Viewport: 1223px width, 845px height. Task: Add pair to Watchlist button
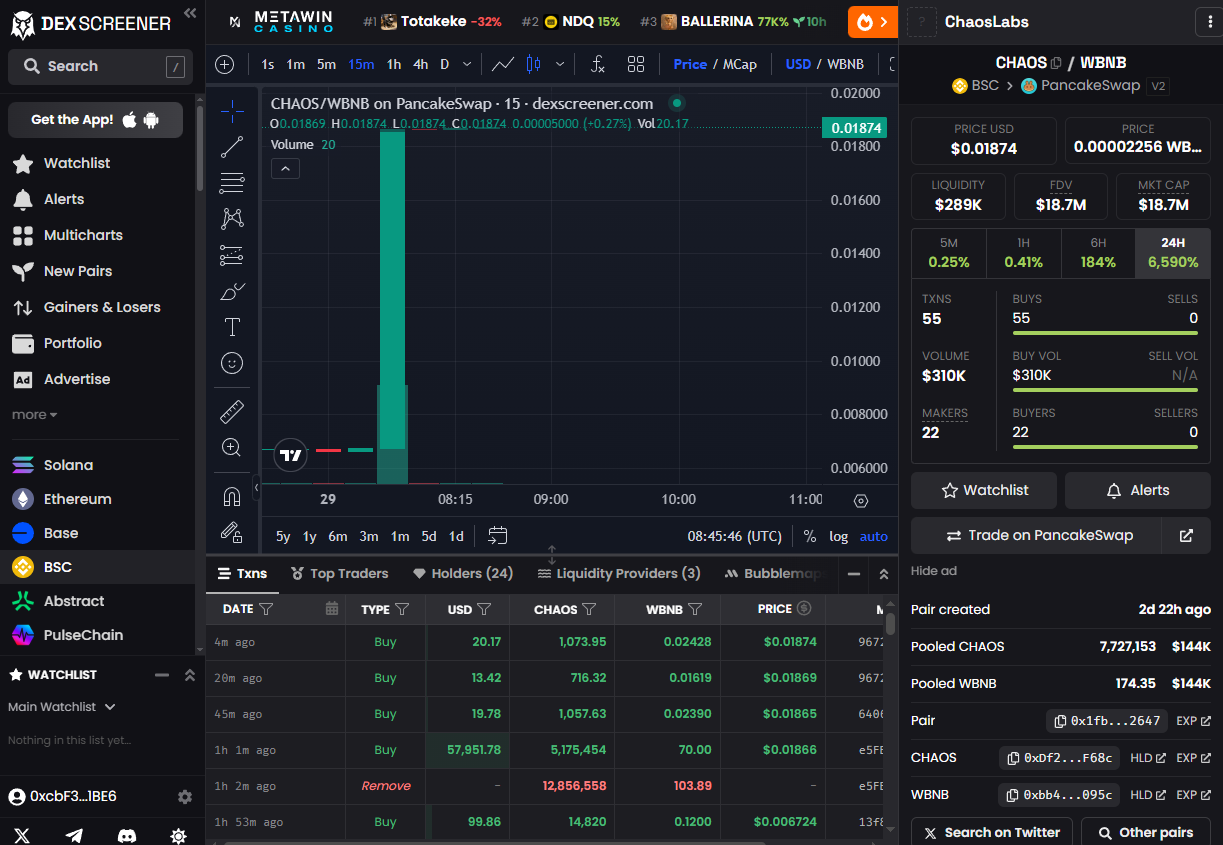point(984,491)
